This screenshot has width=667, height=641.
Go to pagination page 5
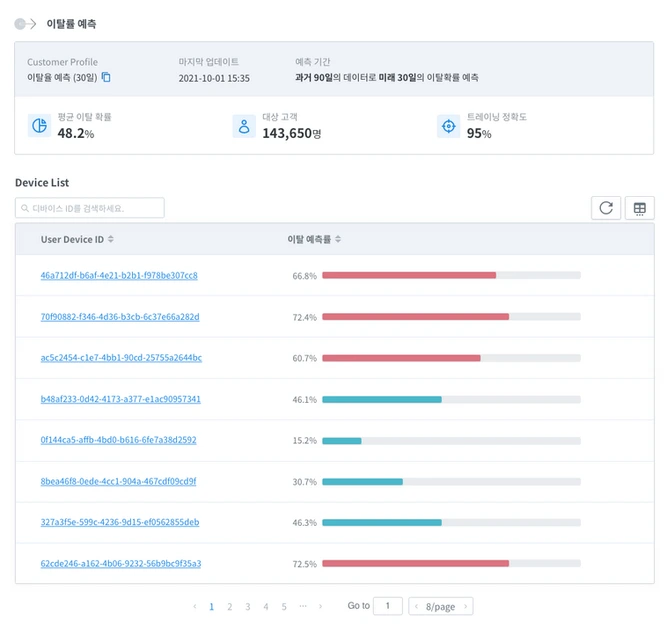tap(284, 607)
